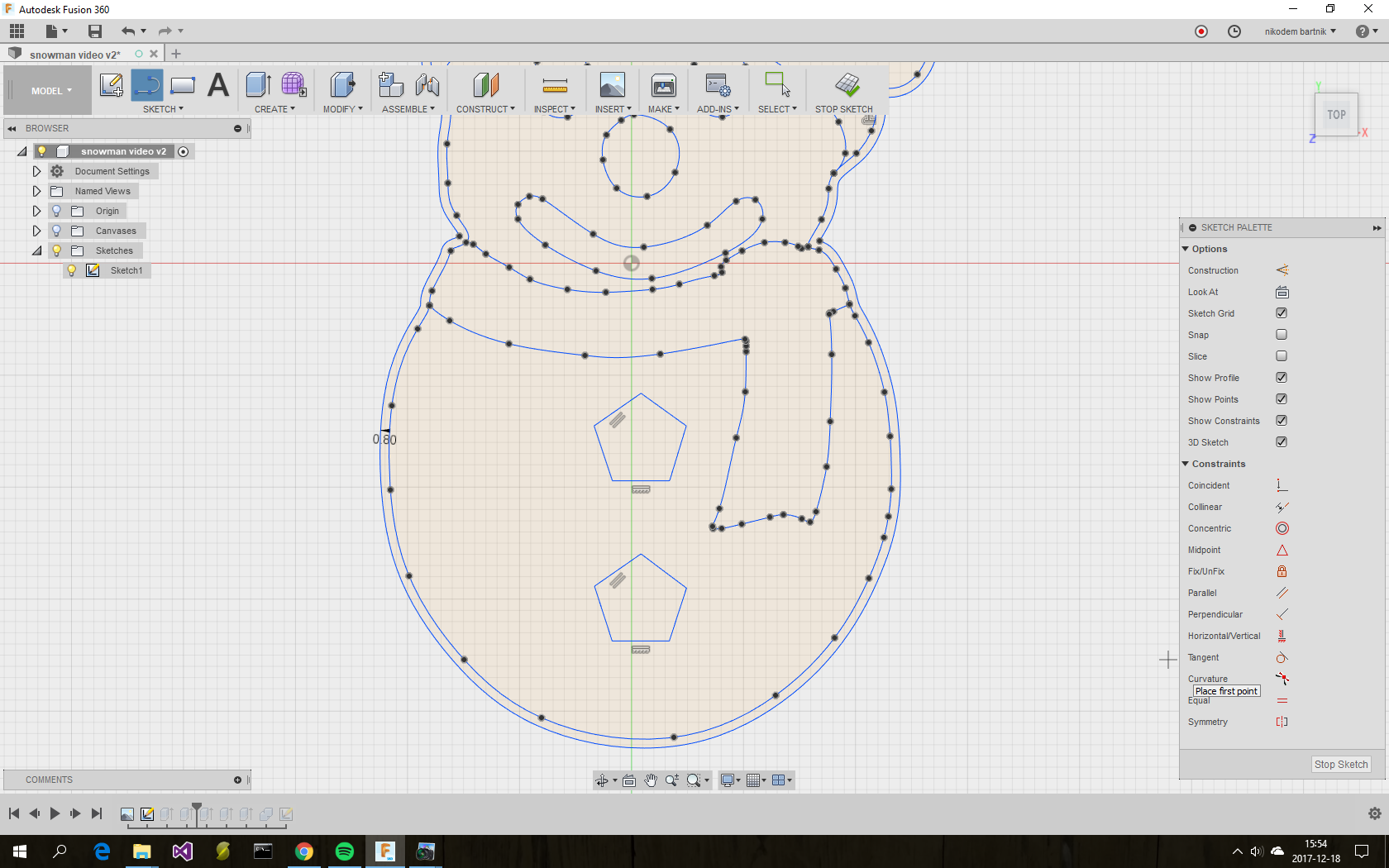Click the Tangent constraint icon
This screenshot has height=868, width=1389.
pos(1282,657)
